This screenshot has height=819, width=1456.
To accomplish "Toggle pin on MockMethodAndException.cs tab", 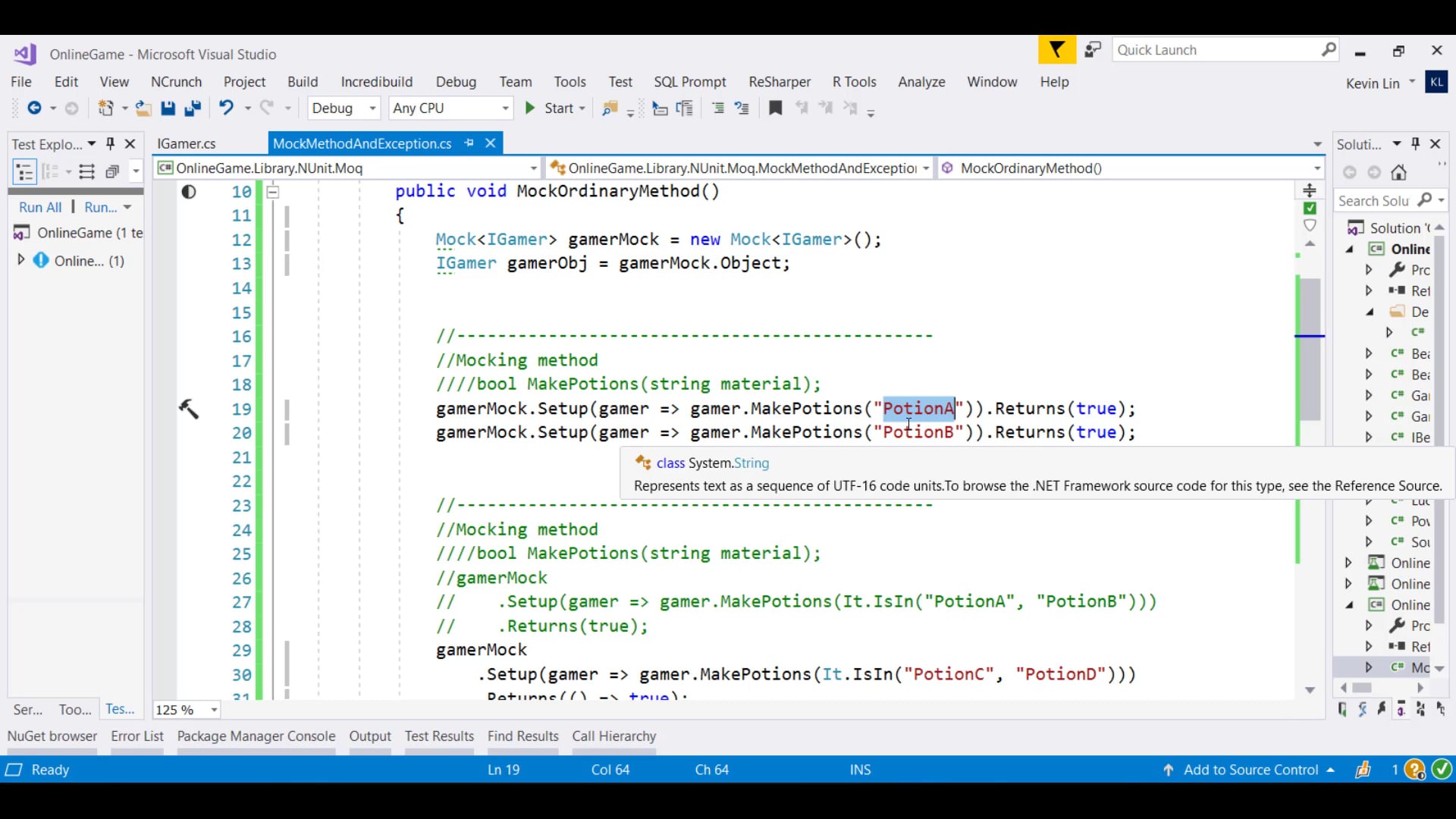I will click(469, 143).
